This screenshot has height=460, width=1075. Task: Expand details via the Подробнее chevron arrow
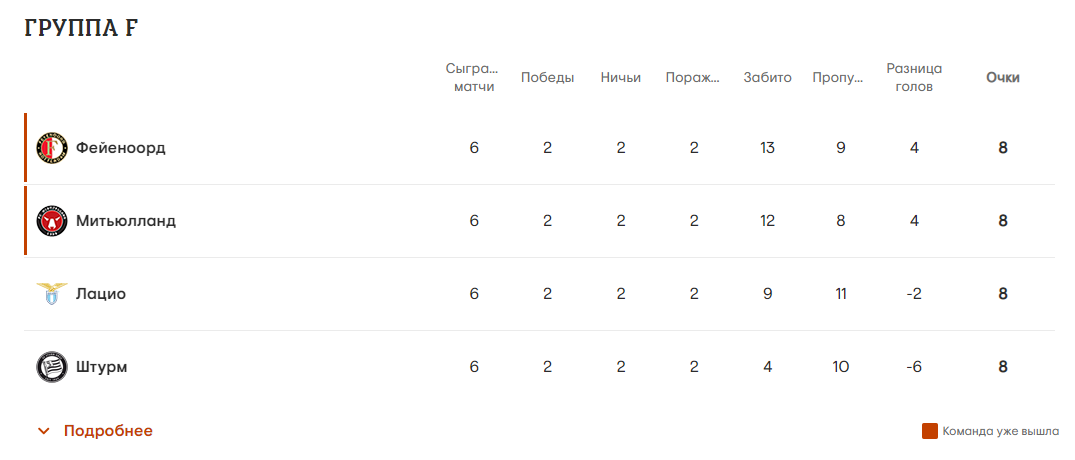pos(43,431)
